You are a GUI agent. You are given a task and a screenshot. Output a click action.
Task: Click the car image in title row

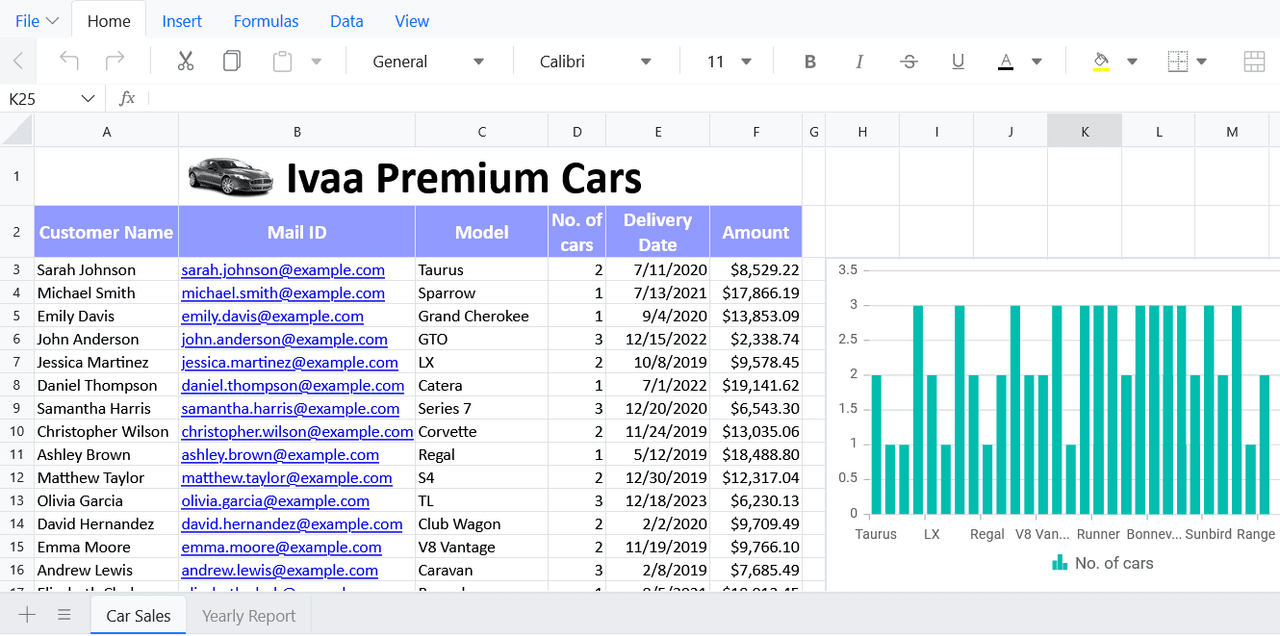(230, 177)
